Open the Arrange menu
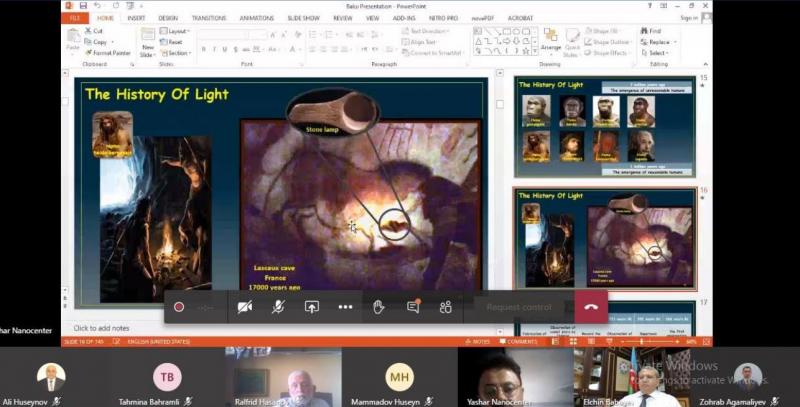Screen dimensions: 800x407 coord(551,41)
